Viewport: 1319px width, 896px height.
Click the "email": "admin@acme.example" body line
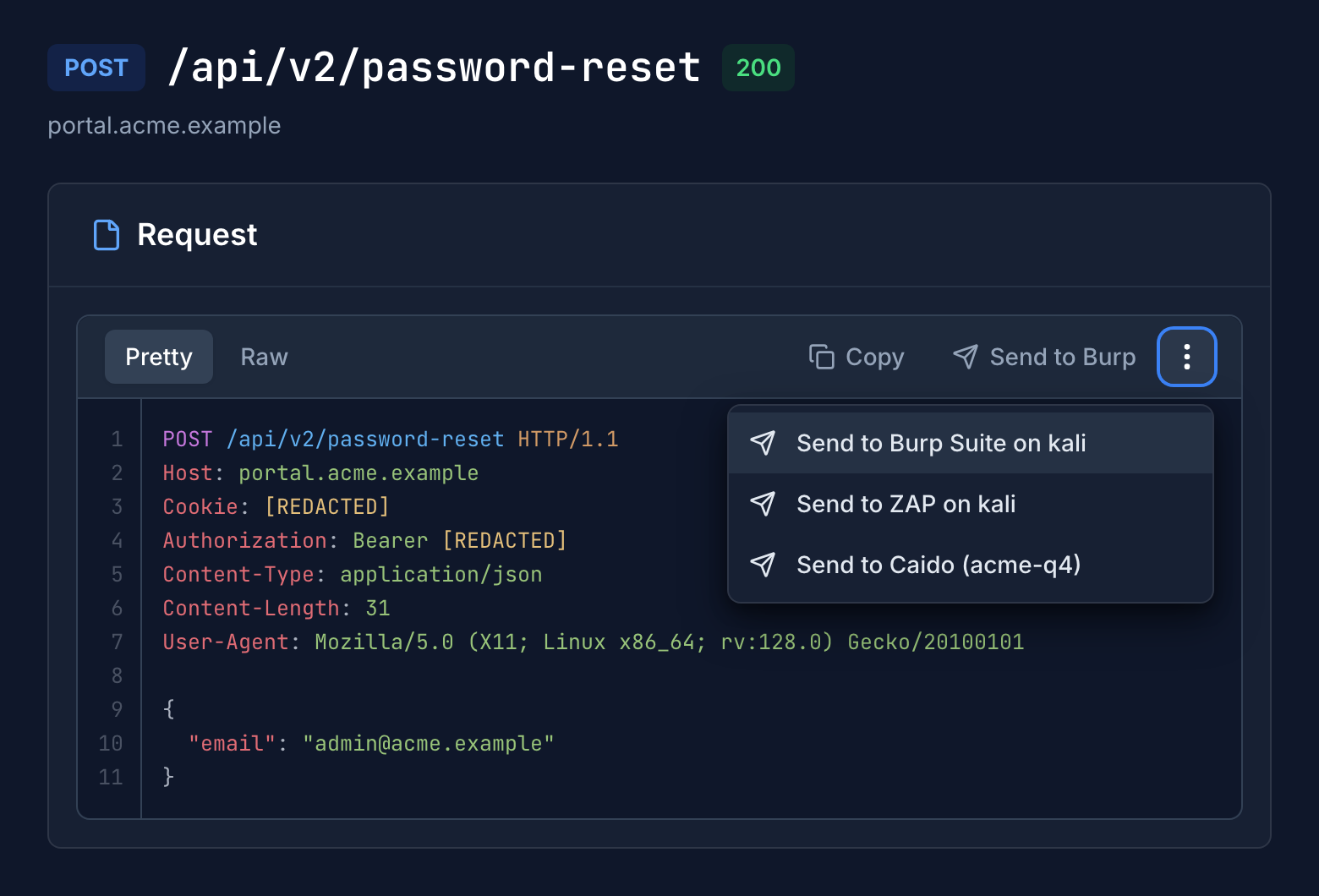371,743
